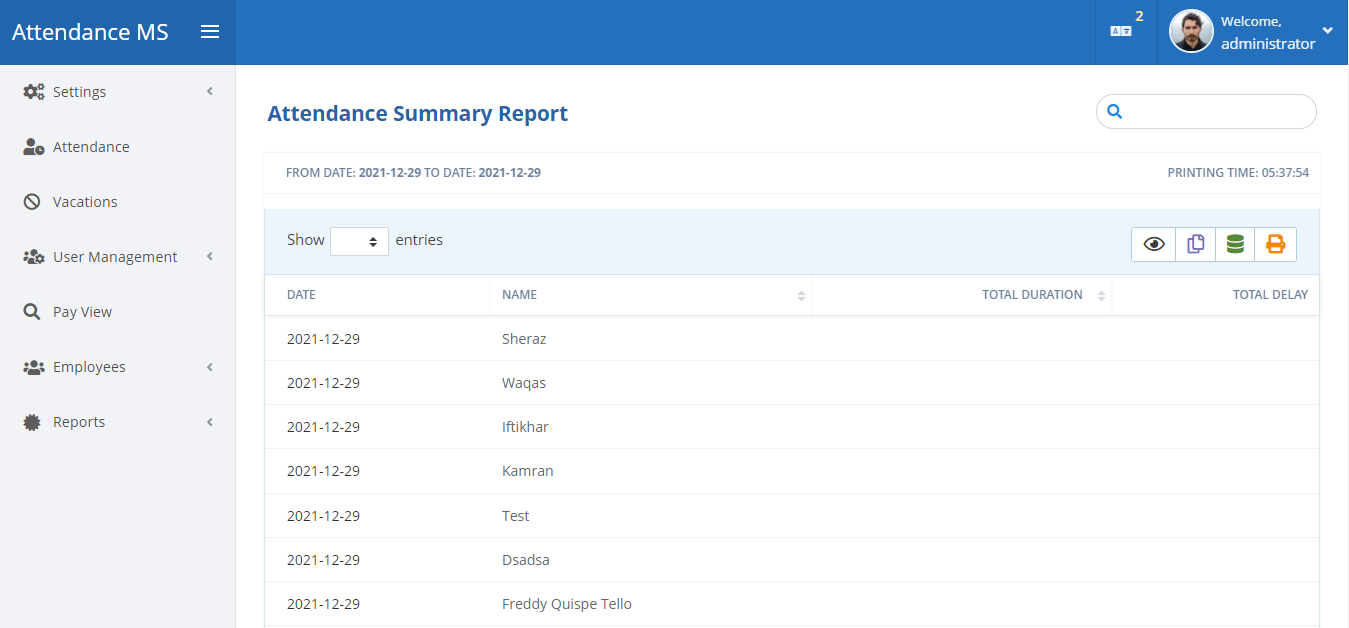1349x628 pixels.
Task: Click the eye column visibility button
Action: pyautogui.click(x=1153, y=244)
